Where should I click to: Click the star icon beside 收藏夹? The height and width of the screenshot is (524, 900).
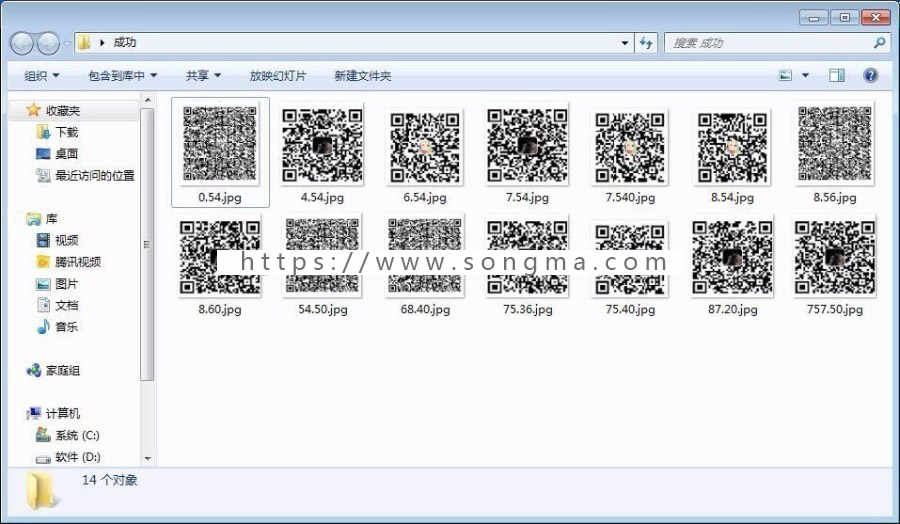pyautogui.click(x=33, y=110)
